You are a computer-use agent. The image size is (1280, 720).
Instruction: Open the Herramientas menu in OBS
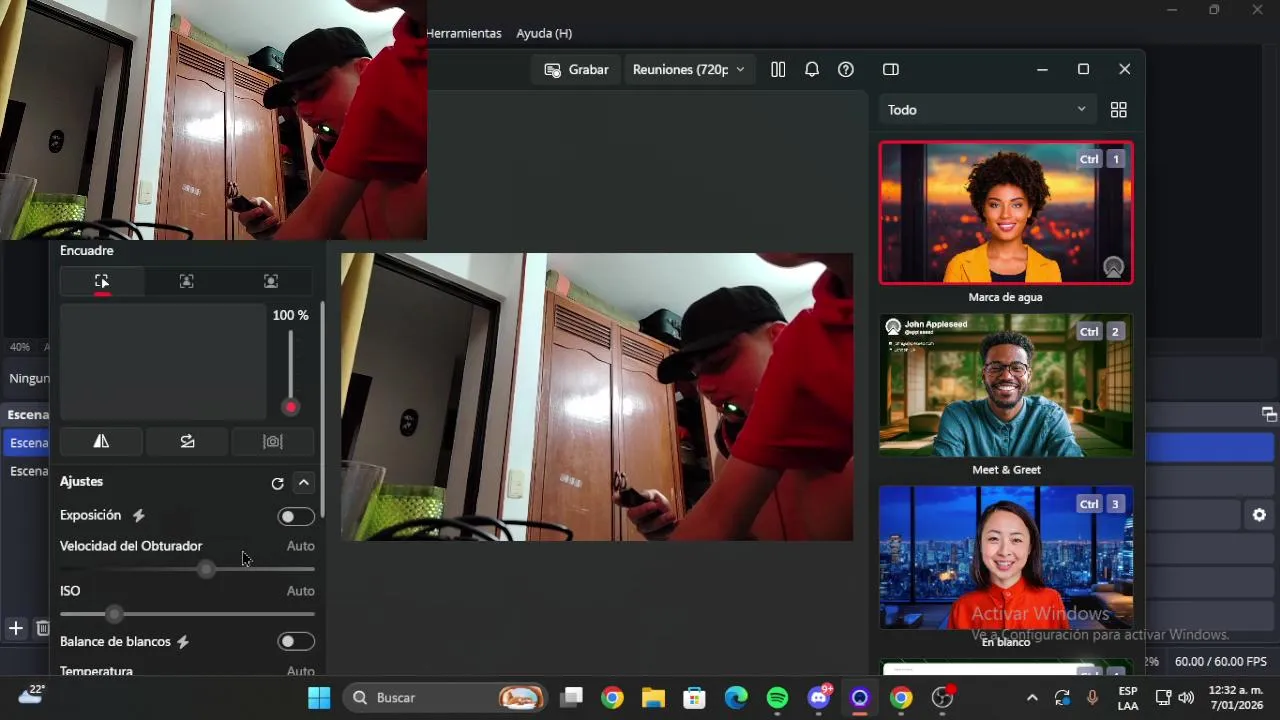[463, 33]
